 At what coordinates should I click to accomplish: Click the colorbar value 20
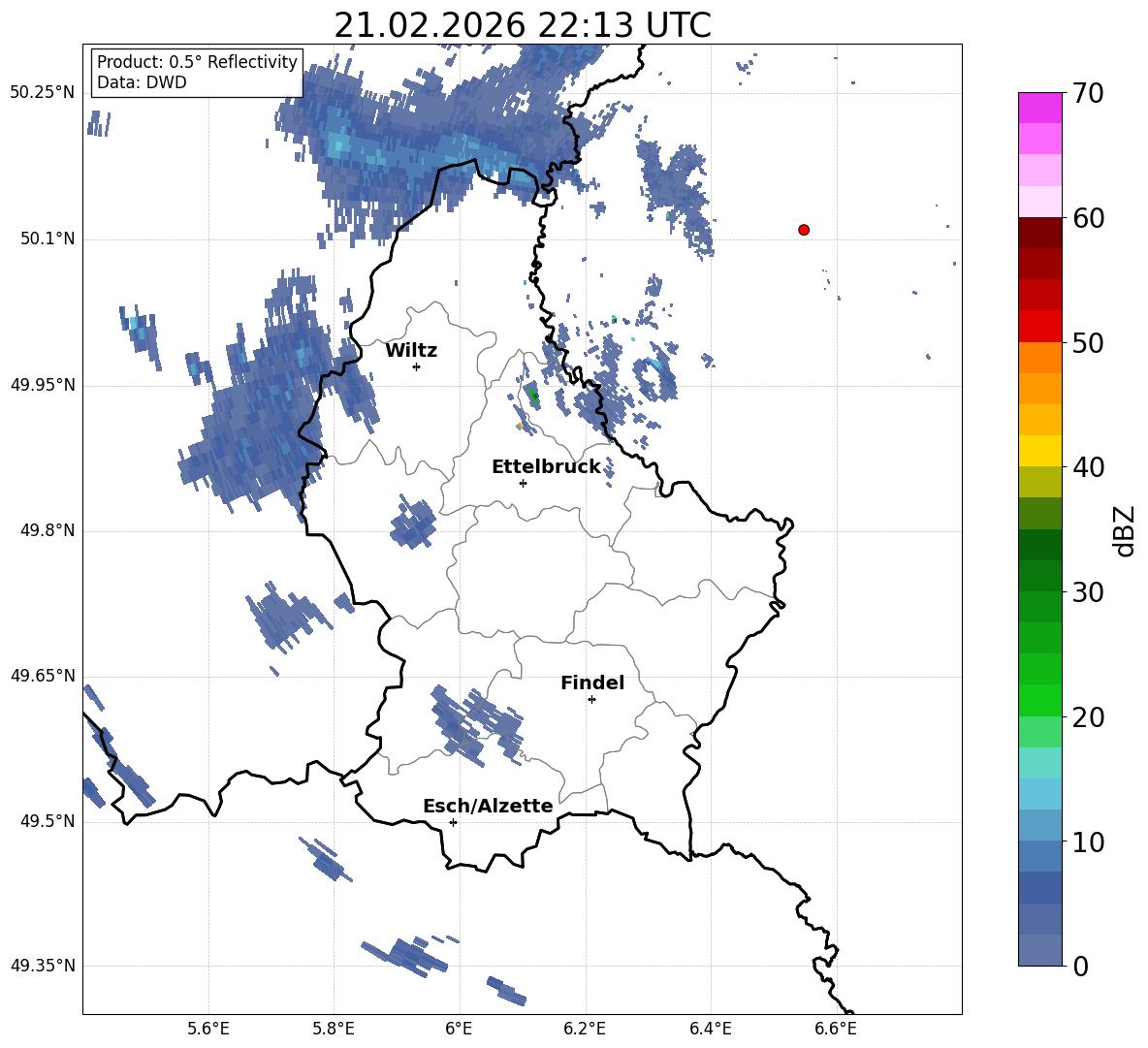pyautogui.click(x=1088, y=717)
